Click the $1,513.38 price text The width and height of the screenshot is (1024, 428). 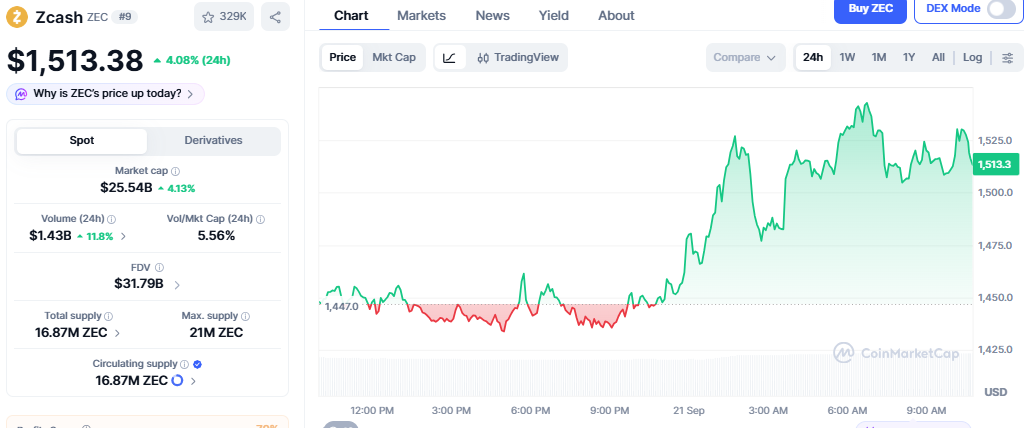74,61
